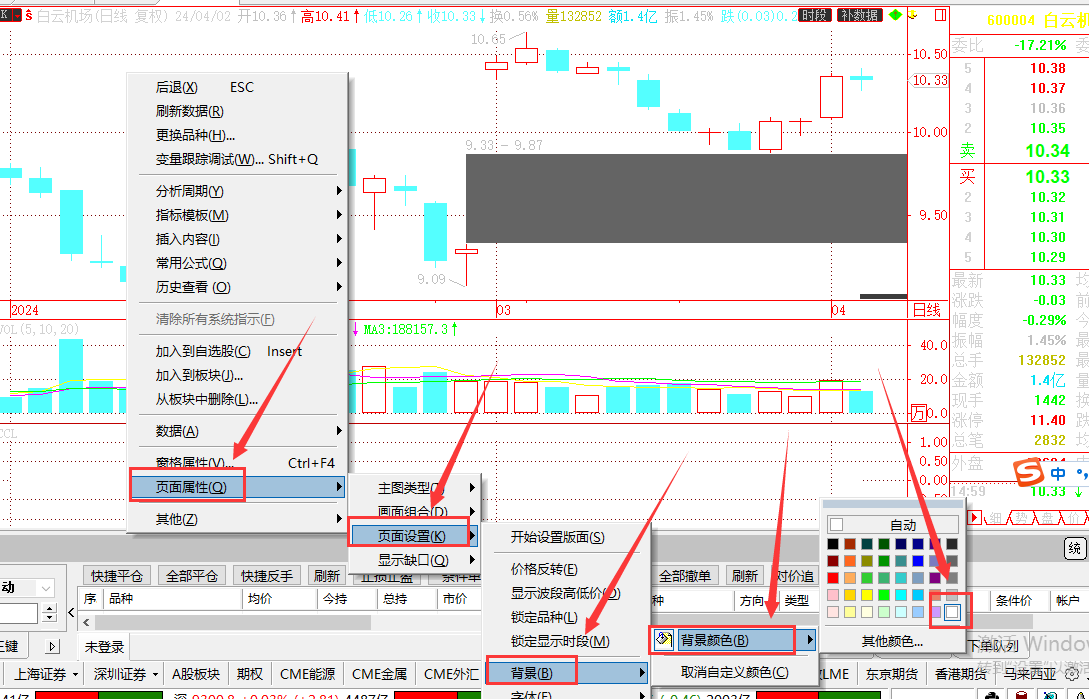Expand 插入内容(I) submenu
The image size is (1089, 699).
(x=238, y=239)
